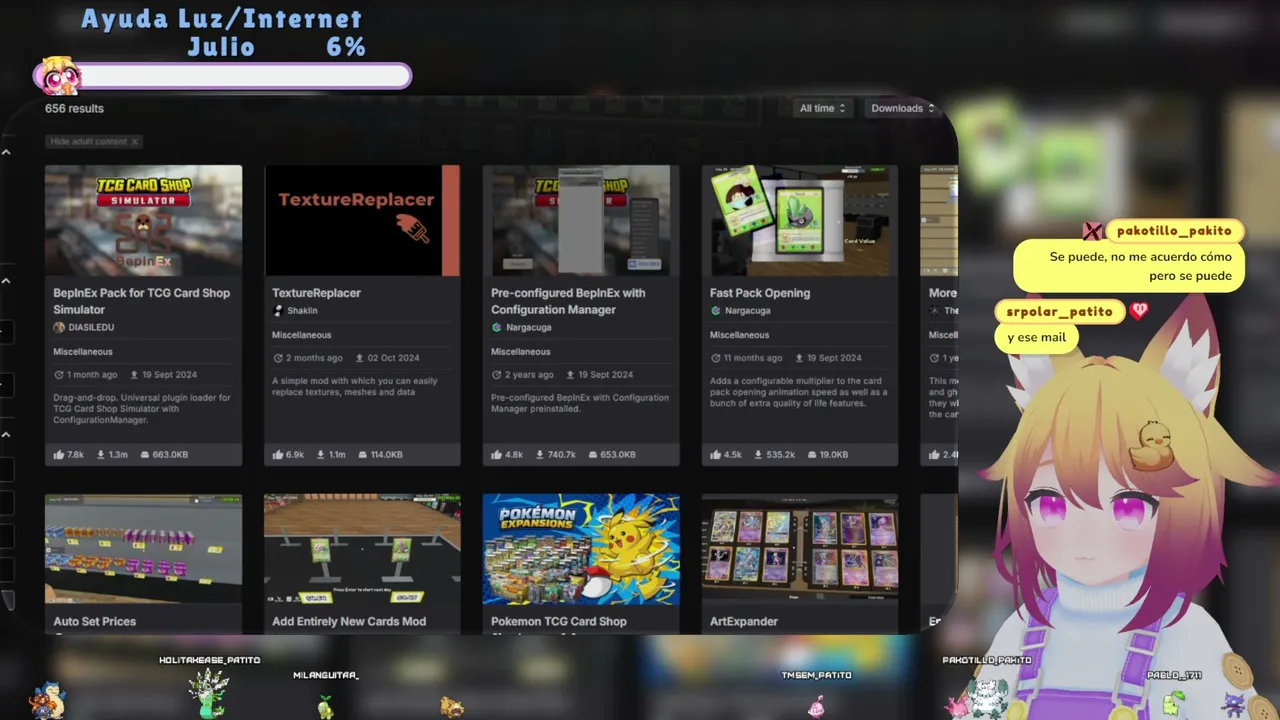The width and height of the screenshot is (1280, 720).
Task: Visit author DIASILEDU's profile
Action: 91,327
